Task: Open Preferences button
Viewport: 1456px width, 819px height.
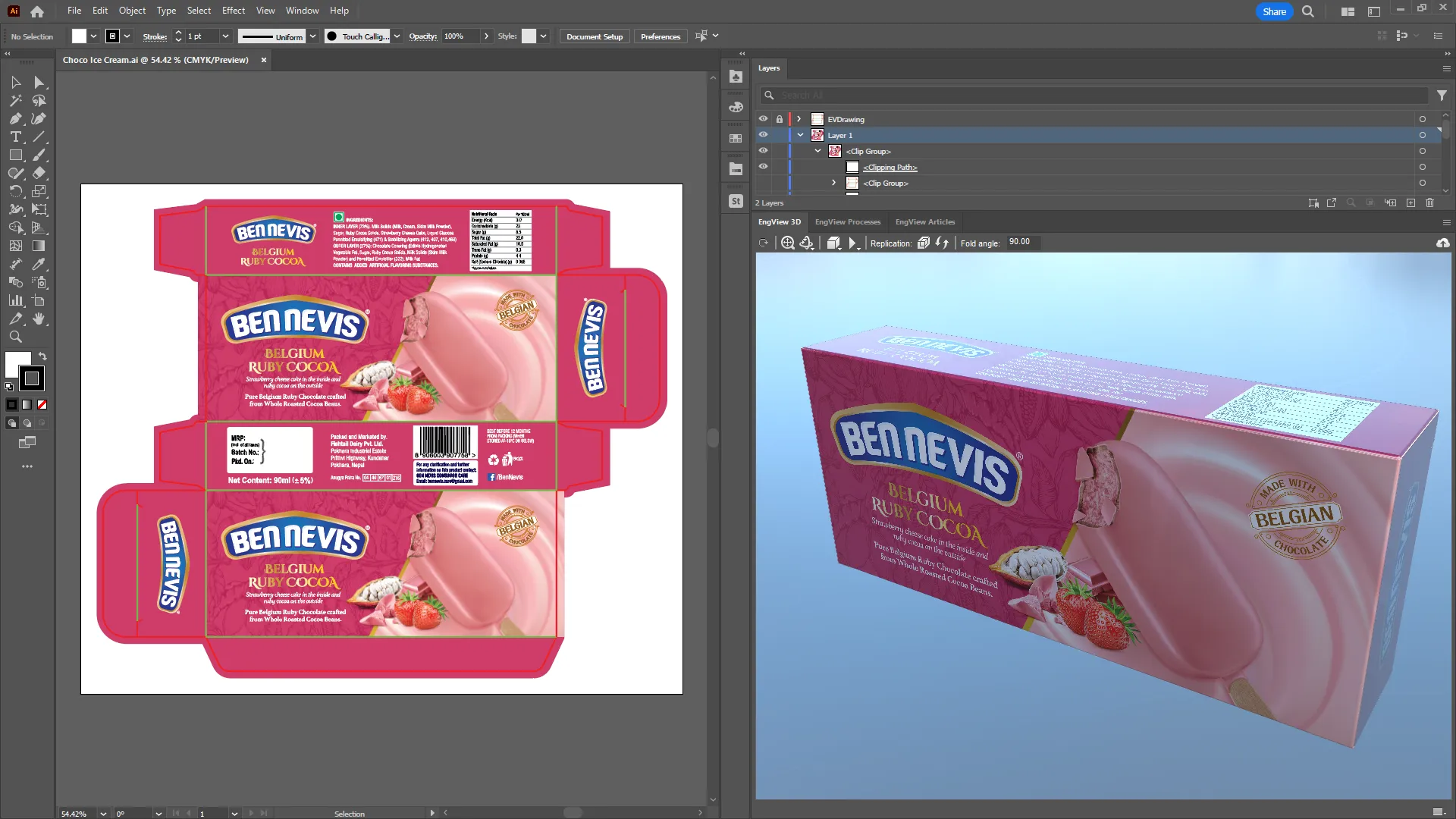Action: [661, 36]
